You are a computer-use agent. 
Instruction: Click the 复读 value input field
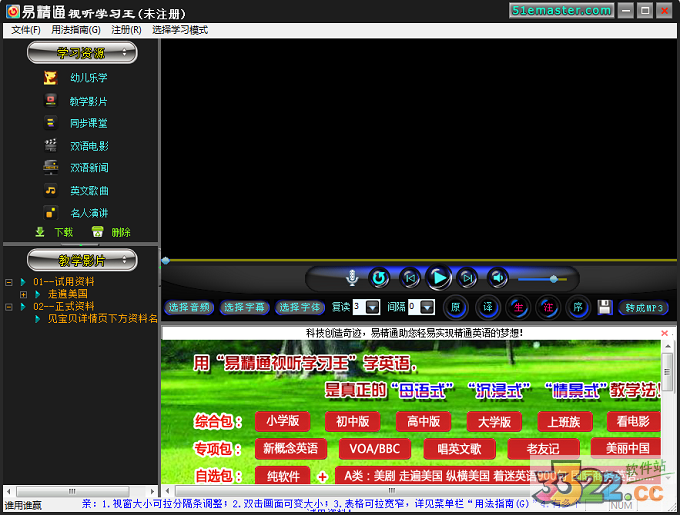coord(360,307)
